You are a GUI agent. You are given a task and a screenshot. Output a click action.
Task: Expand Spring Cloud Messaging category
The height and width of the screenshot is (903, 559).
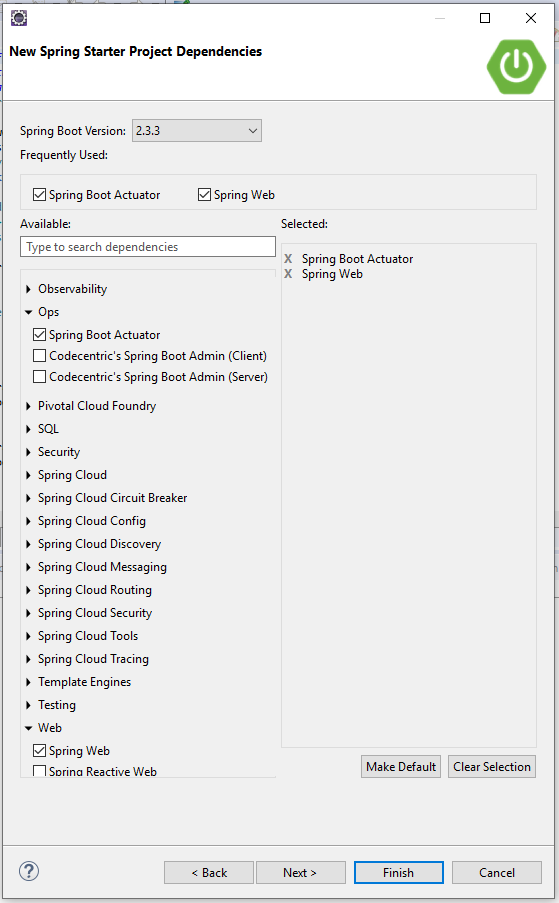point(28,567)
